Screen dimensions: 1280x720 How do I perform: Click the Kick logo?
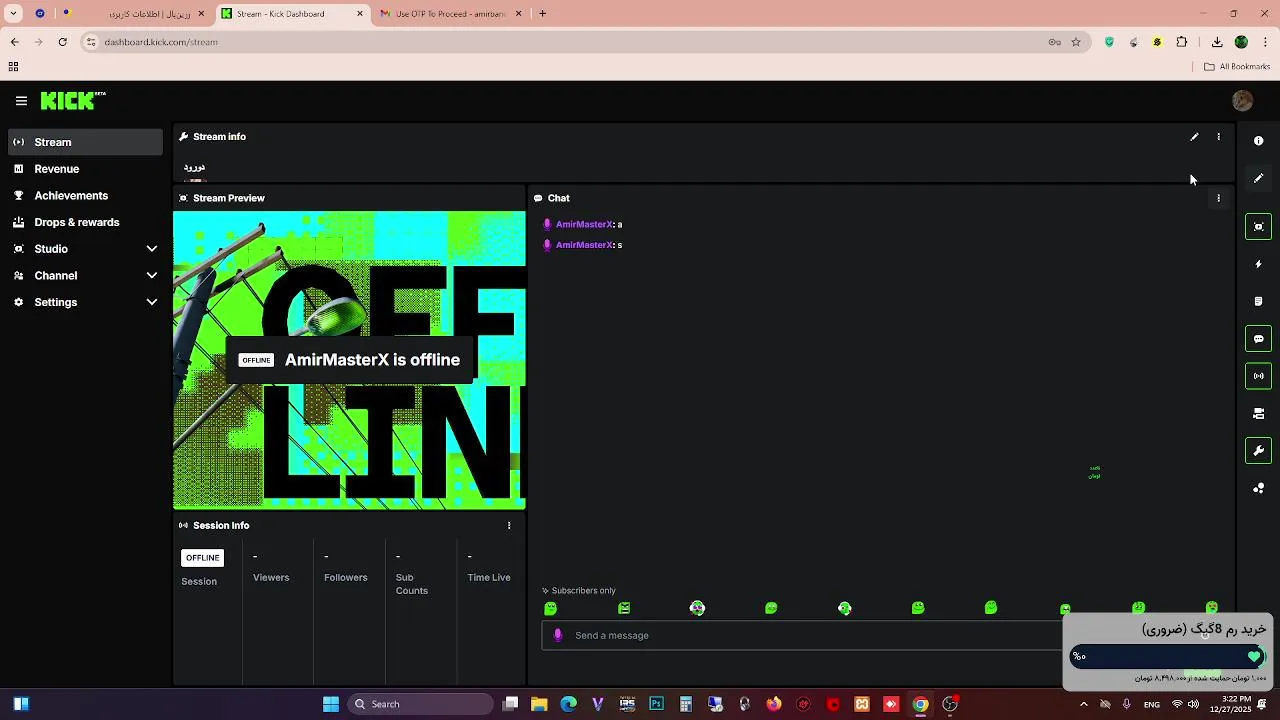point(73,101)
